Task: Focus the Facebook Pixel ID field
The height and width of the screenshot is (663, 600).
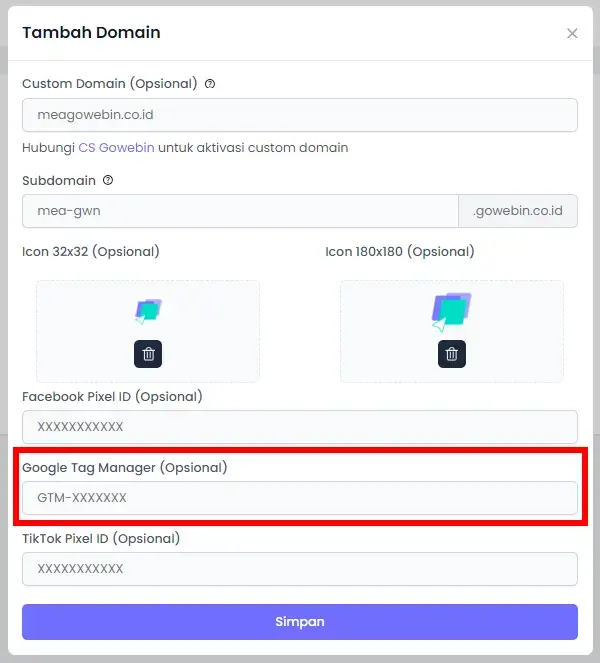Action: (300, 427)
